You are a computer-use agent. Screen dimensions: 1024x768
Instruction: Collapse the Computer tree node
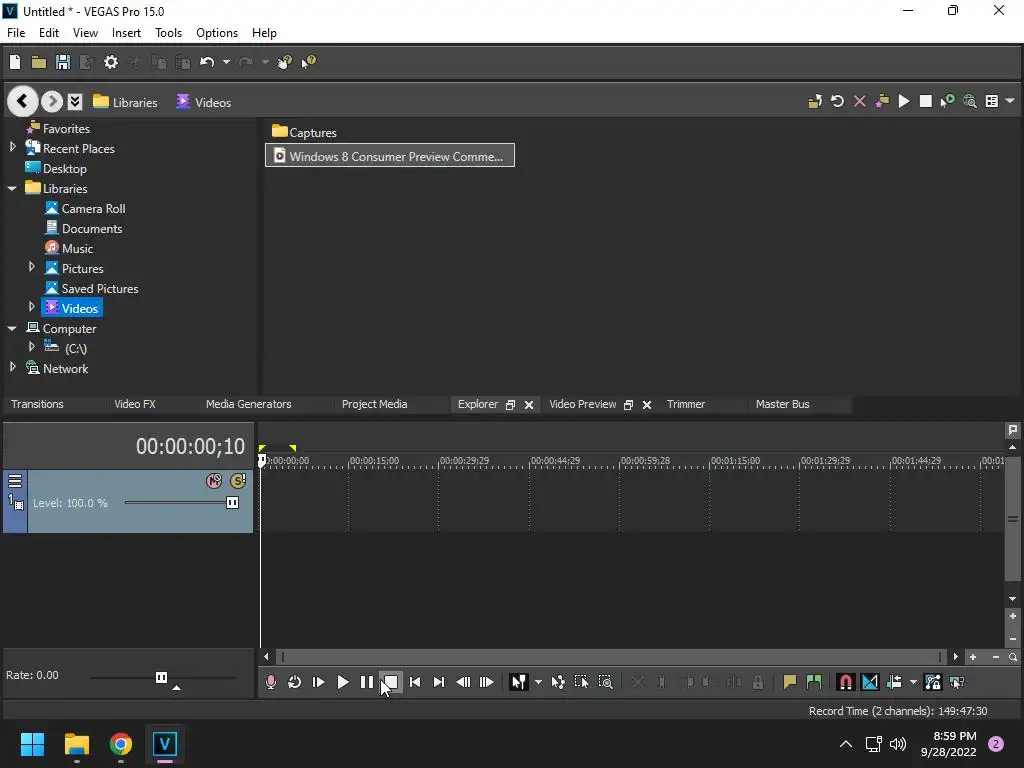pos(12,328)
